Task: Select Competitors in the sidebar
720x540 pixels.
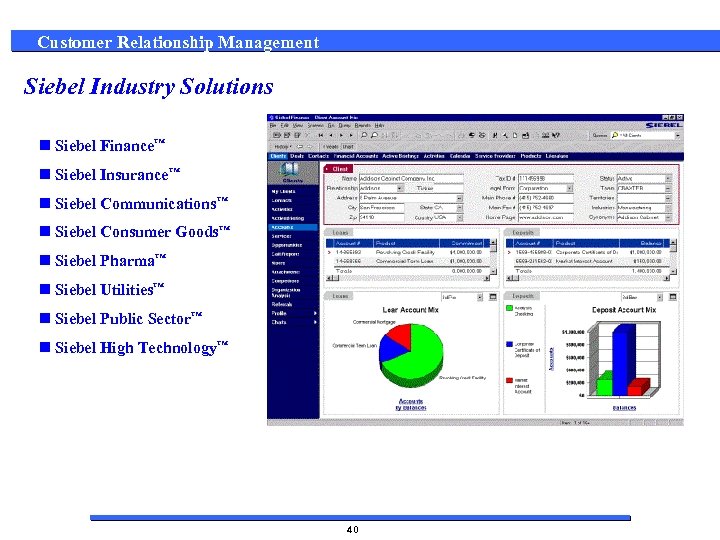Action: [285, 281]
